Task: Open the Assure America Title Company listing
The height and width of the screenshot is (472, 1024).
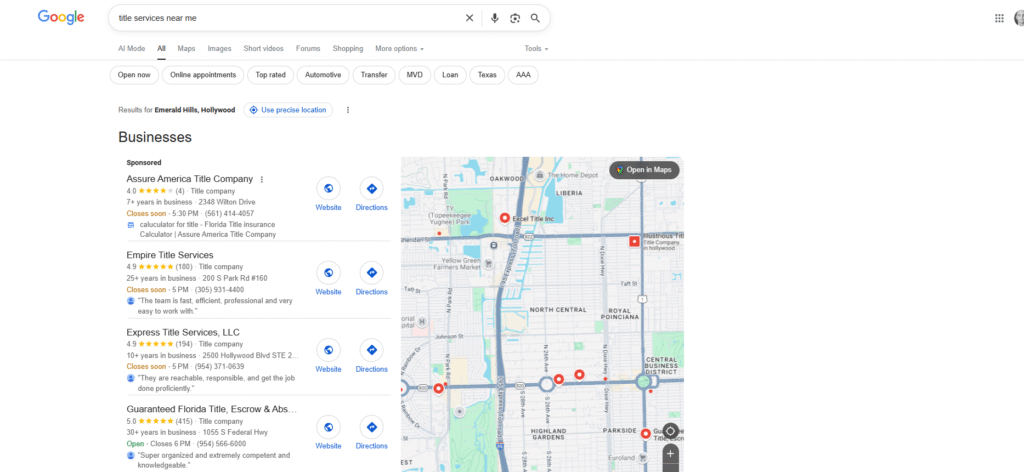Action: coord(189,179)
